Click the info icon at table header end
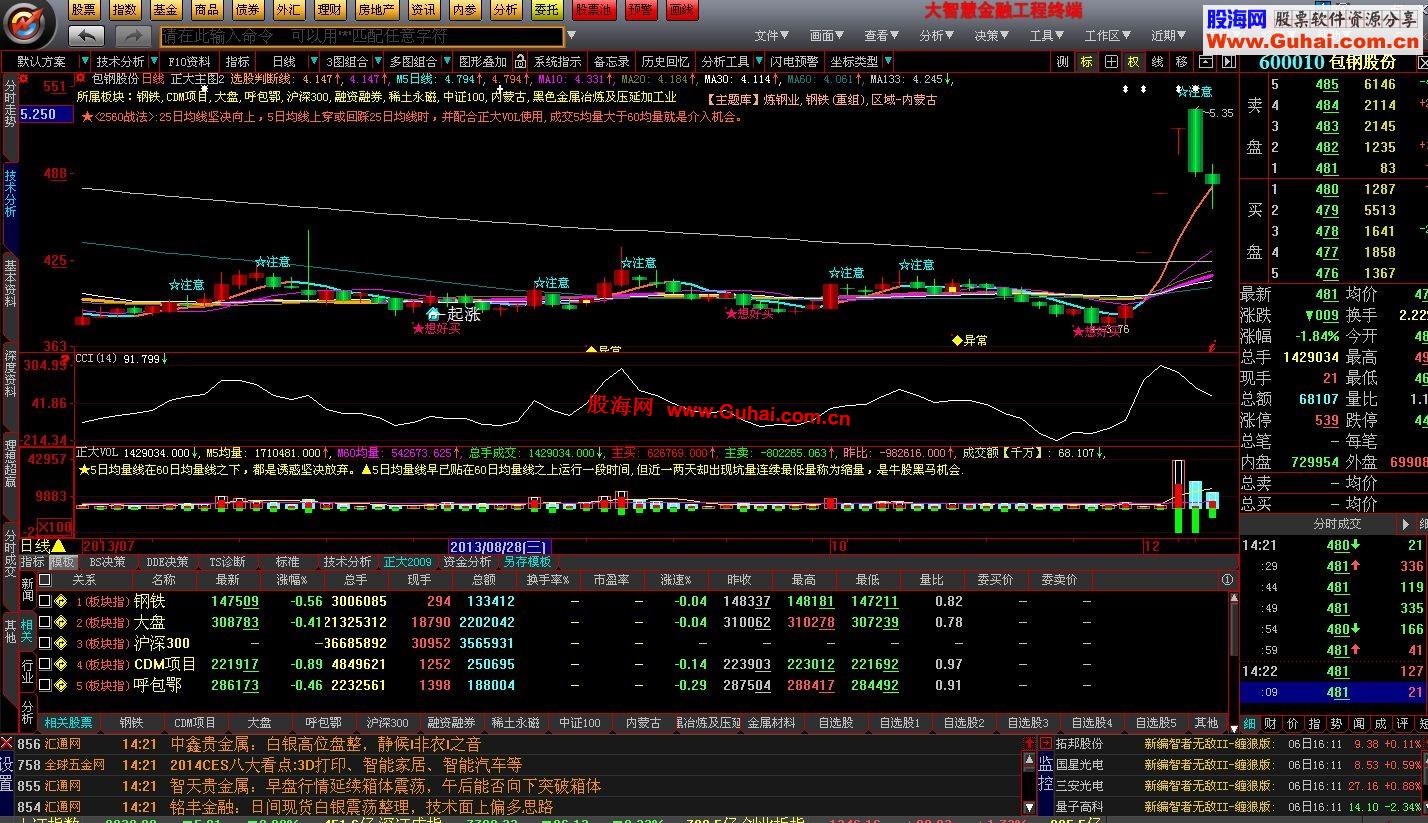This screenshot has width=1428, height=823. 1227,580
